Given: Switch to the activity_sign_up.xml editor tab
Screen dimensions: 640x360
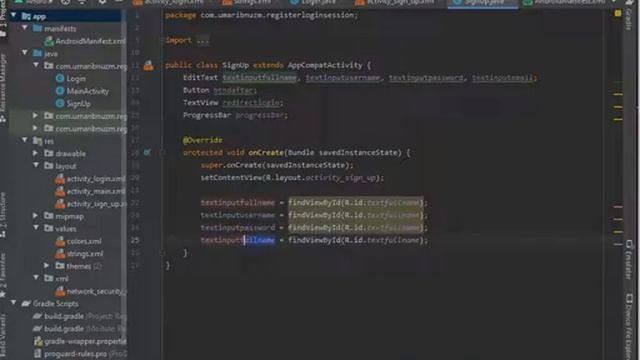Looking at the screenshot, I should [395, 2].
